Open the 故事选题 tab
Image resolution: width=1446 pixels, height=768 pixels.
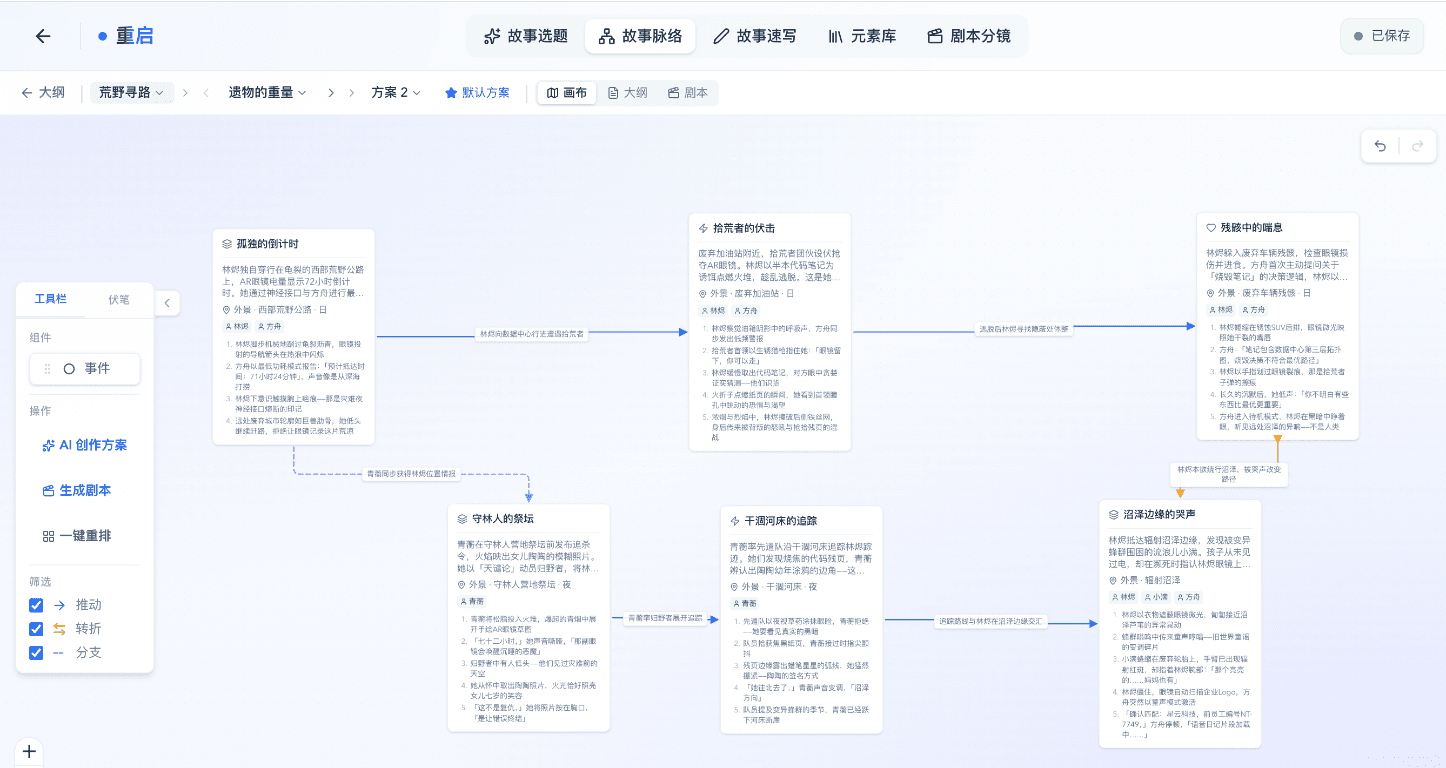pyautogui.click(x=526, y=36)
